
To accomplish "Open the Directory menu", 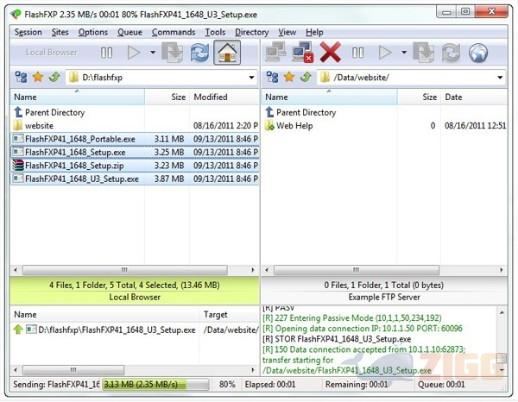I will click(252, 32).
